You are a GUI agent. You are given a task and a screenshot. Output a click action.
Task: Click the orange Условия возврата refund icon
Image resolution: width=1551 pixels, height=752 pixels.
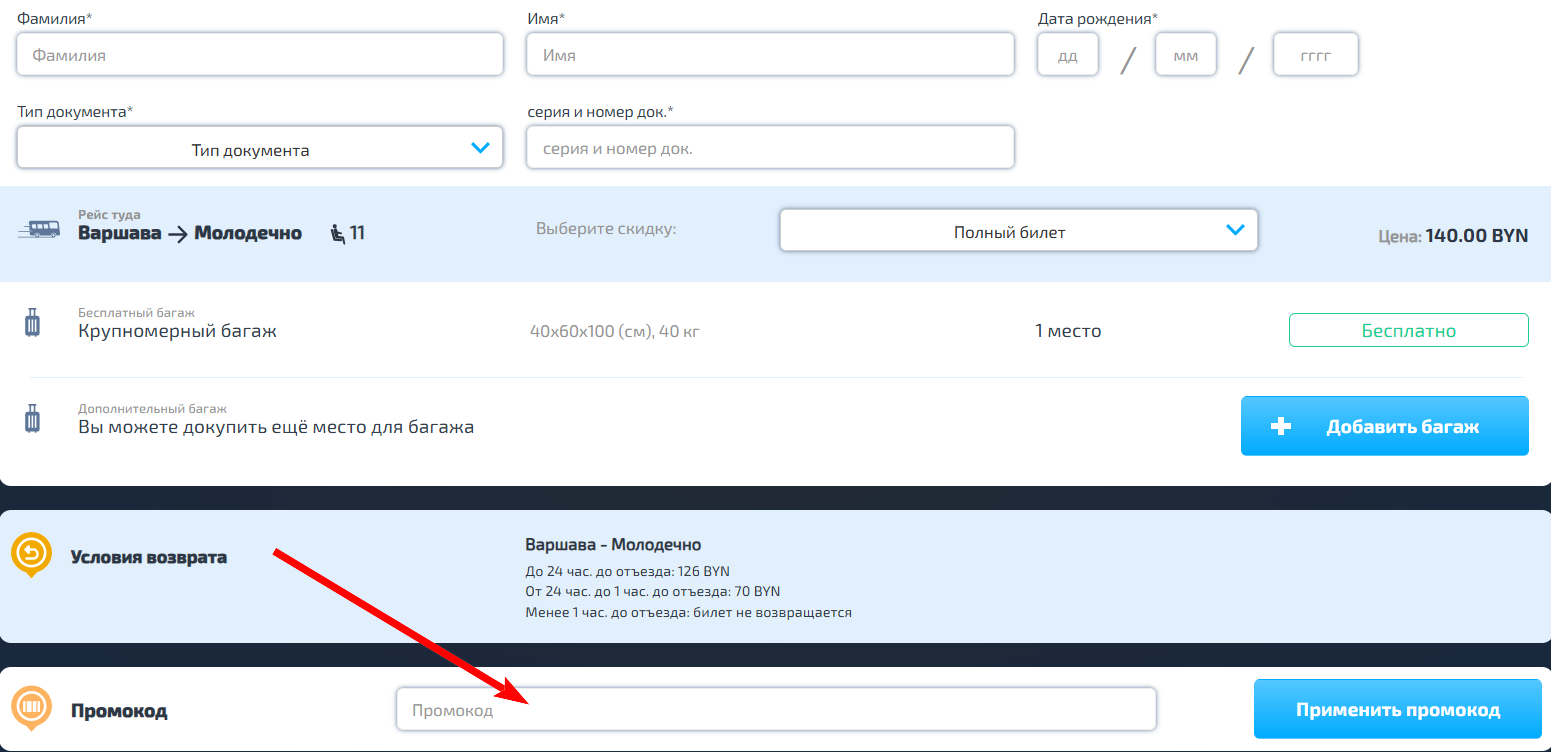tap(31, 553)
